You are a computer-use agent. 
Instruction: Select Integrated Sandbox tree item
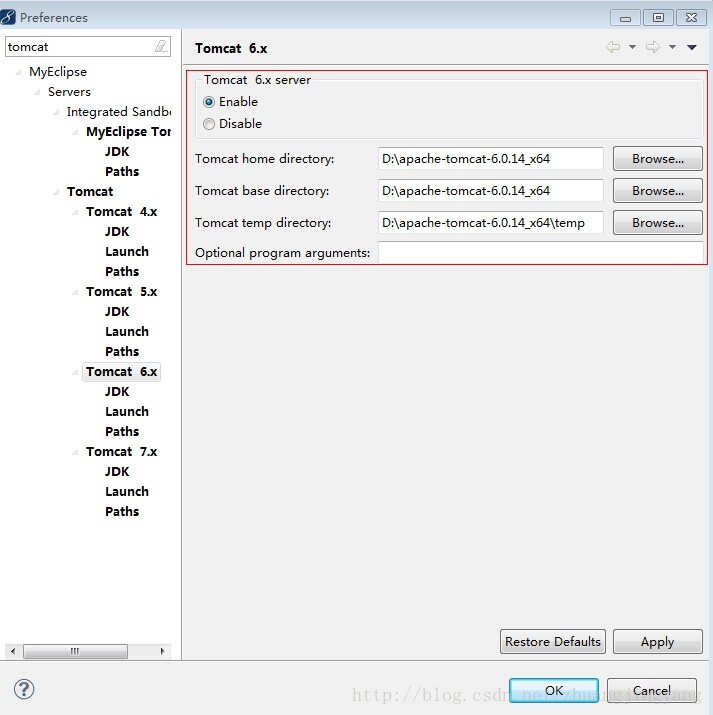119,112
